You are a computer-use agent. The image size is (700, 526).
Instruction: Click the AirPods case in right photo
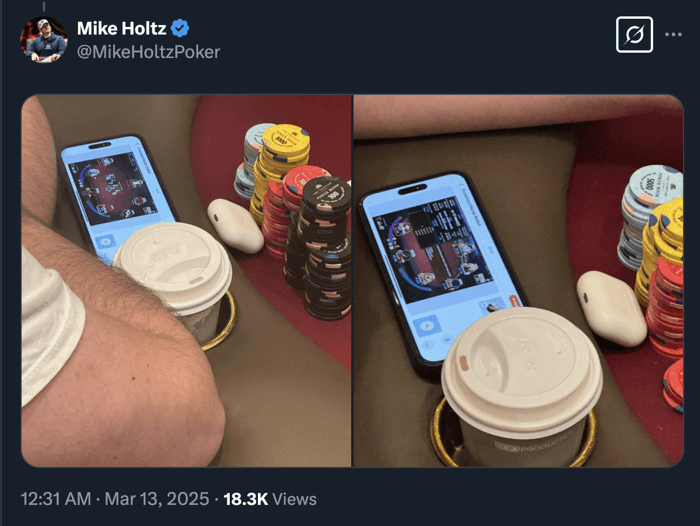[x=611, y=308]
